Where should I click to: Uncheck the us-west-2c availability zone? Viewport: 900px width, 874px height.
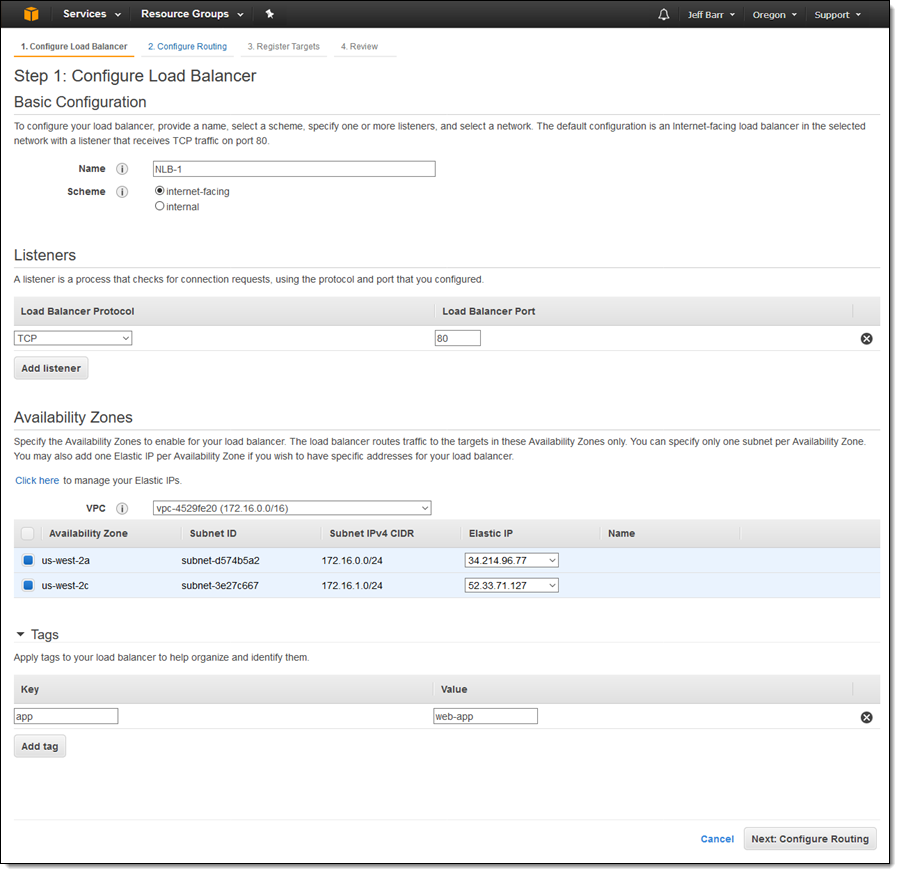point(28,585)
